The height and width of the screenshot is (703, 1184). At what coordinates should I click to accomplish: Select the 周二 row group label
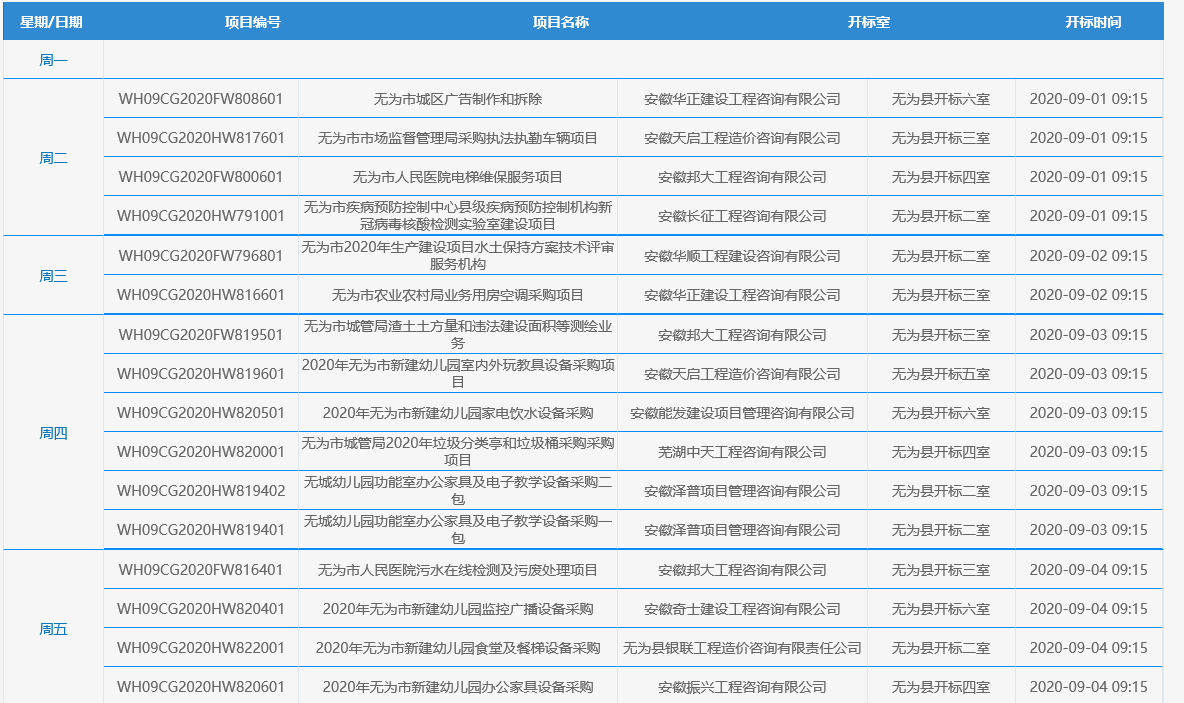pos(53,158)
